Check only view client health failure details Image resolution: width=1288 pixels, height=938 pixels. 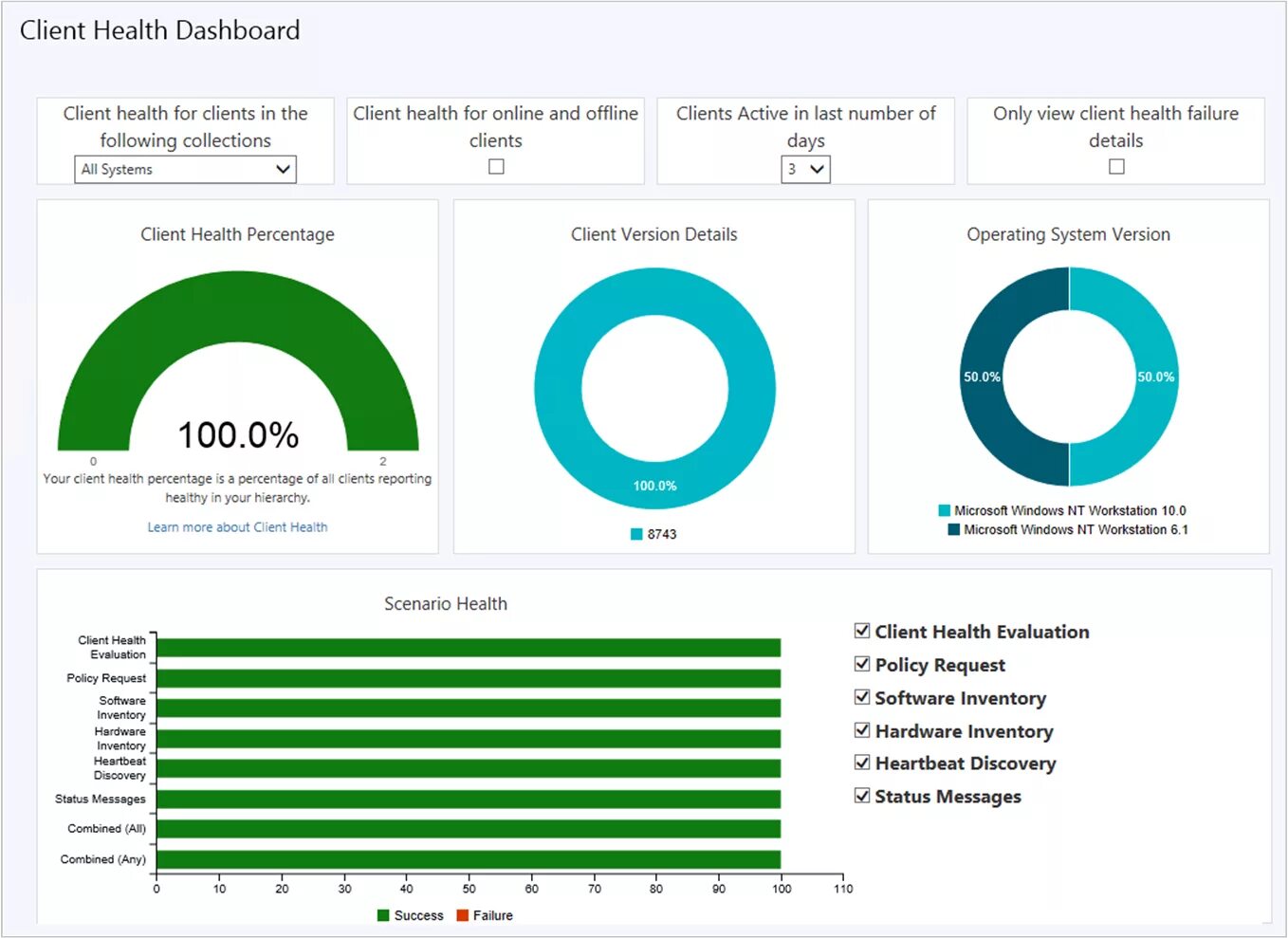pyautogui.click(x=1116, y=166)
